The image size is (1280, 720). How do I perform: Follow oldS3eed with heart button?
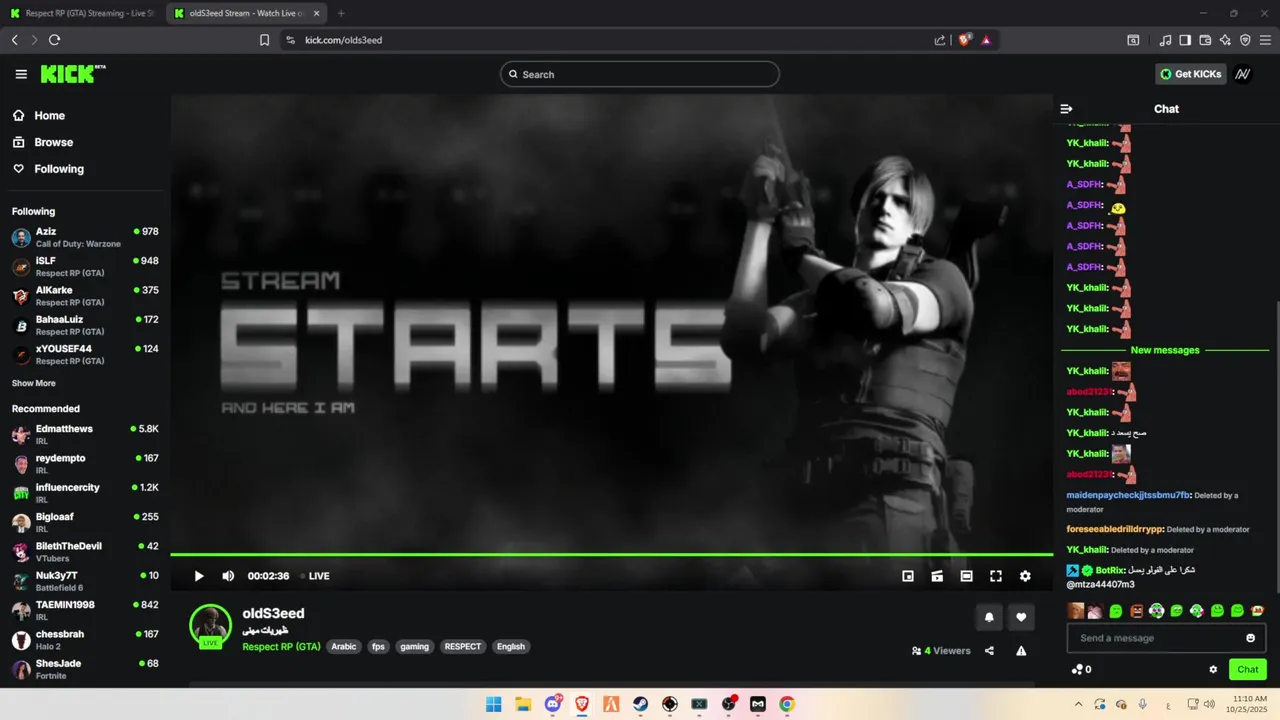pos(1021,617)
